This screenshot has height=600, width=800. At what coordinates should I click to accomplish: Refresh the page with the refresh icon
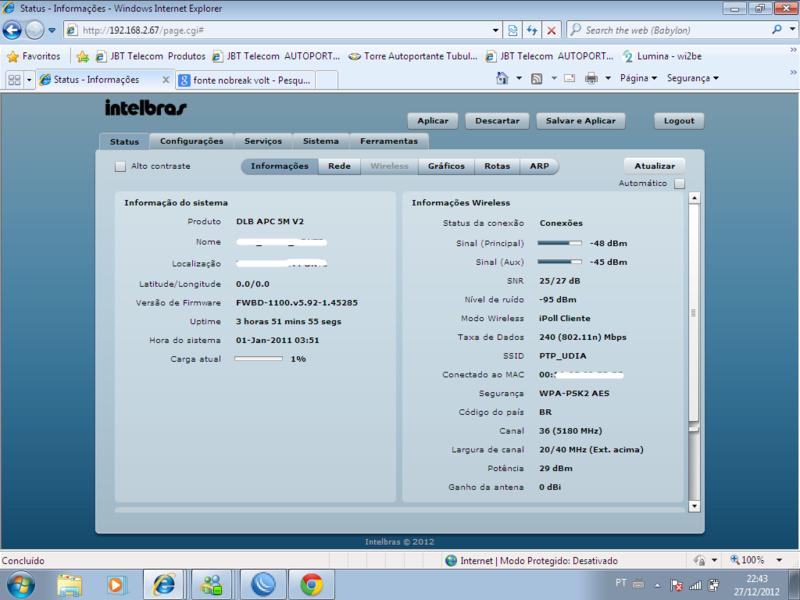532,30
